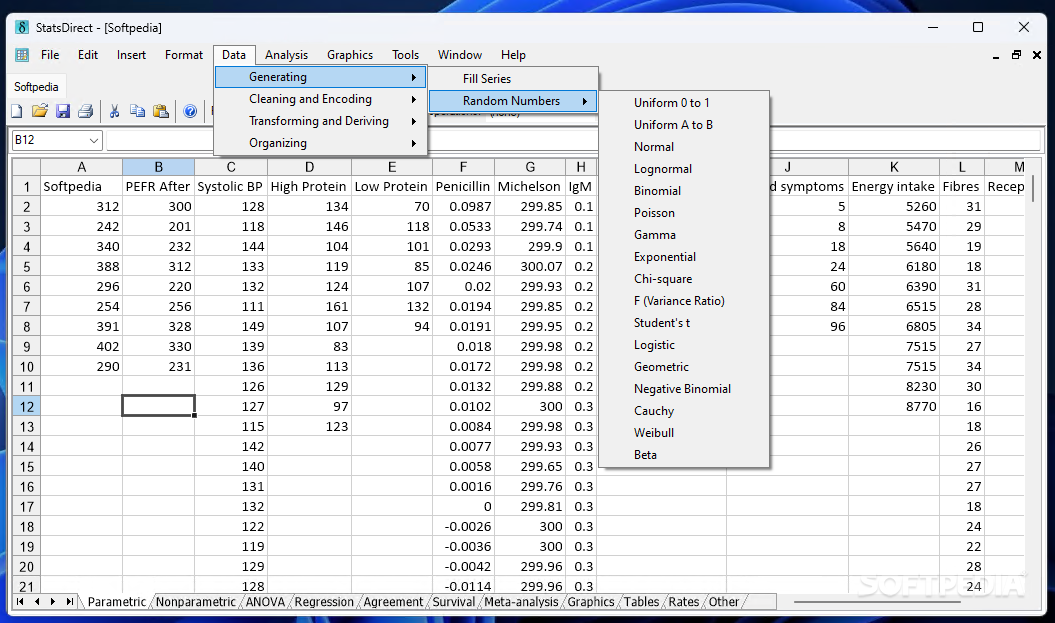
Task: Expand the Organizing submenu
Action: point(320,143)
